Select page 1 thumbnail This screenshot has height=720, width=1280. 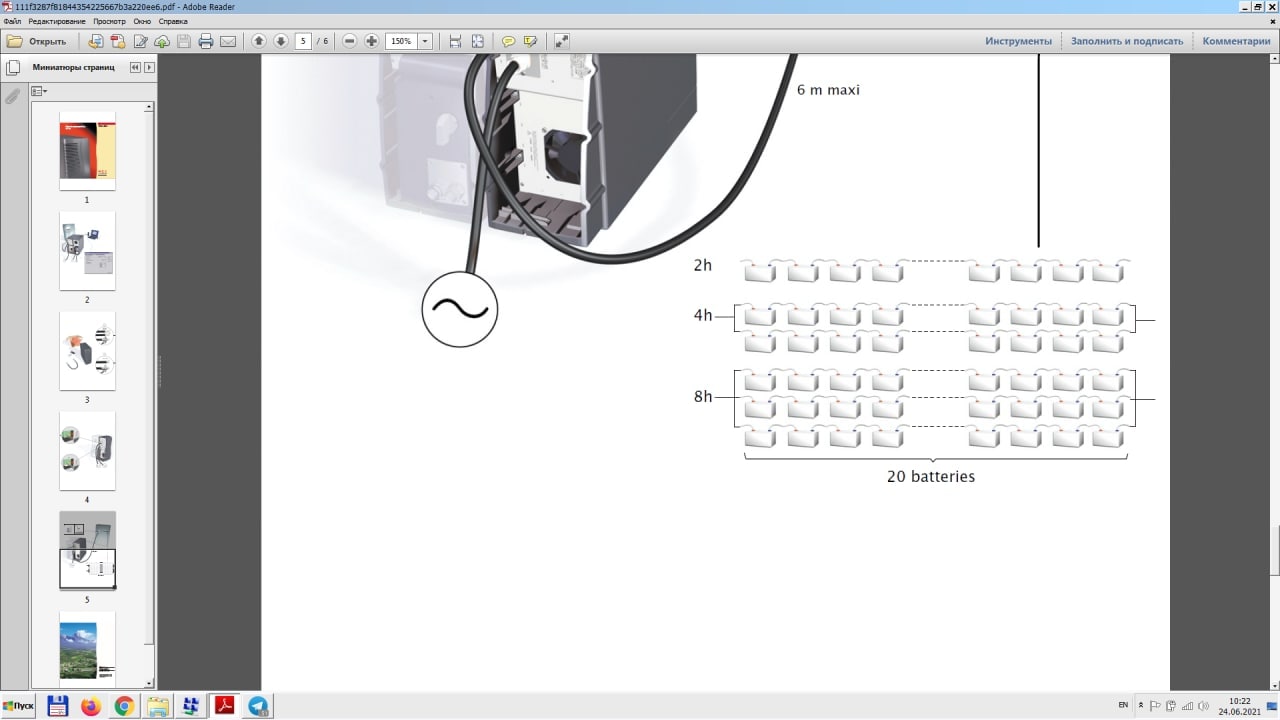click(87, 150)
